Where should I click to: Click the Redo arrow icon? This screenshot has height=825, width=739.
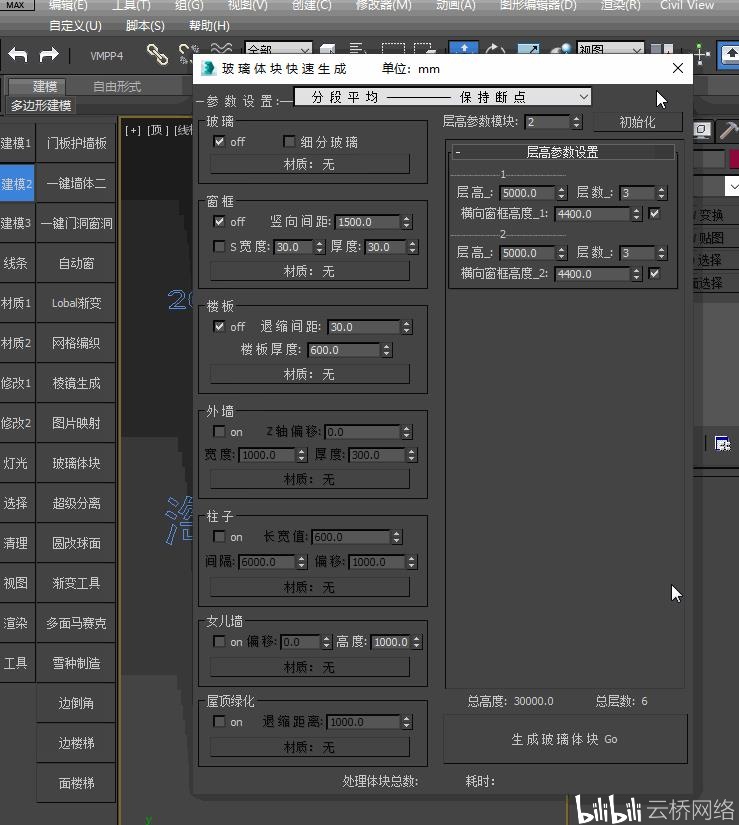49,54
